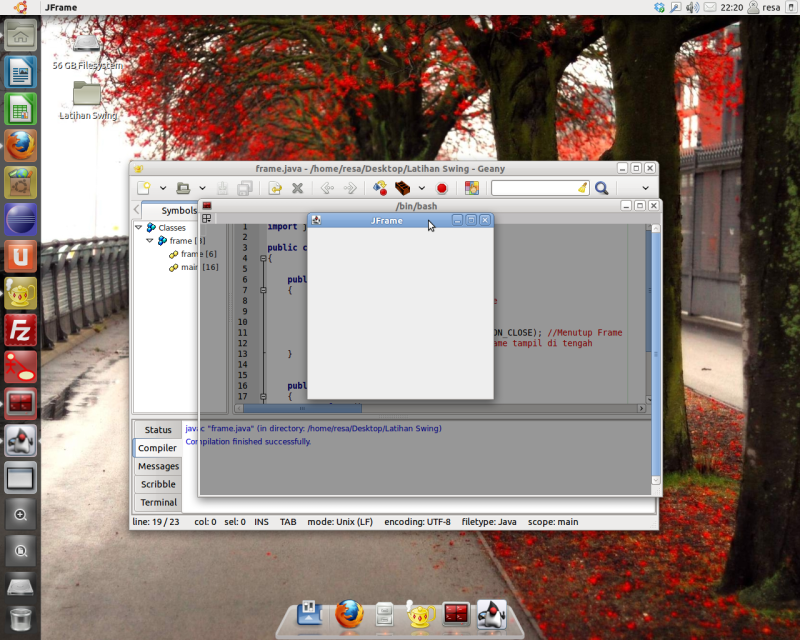Click the Reload file icon in Geany toolbar
Image resolution: width=800 pixels, height=640 pixels.
(275, 188)
